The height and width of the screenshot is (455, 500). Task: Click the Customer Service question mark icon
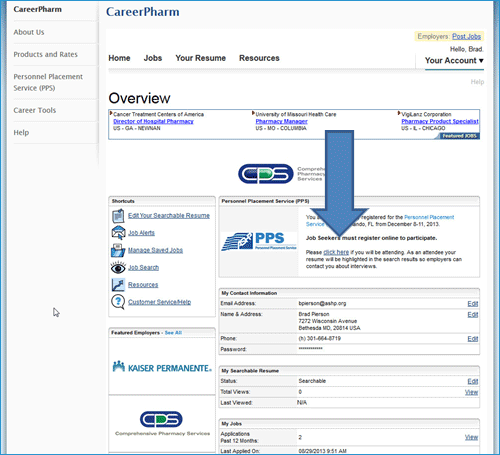(118, 302)
